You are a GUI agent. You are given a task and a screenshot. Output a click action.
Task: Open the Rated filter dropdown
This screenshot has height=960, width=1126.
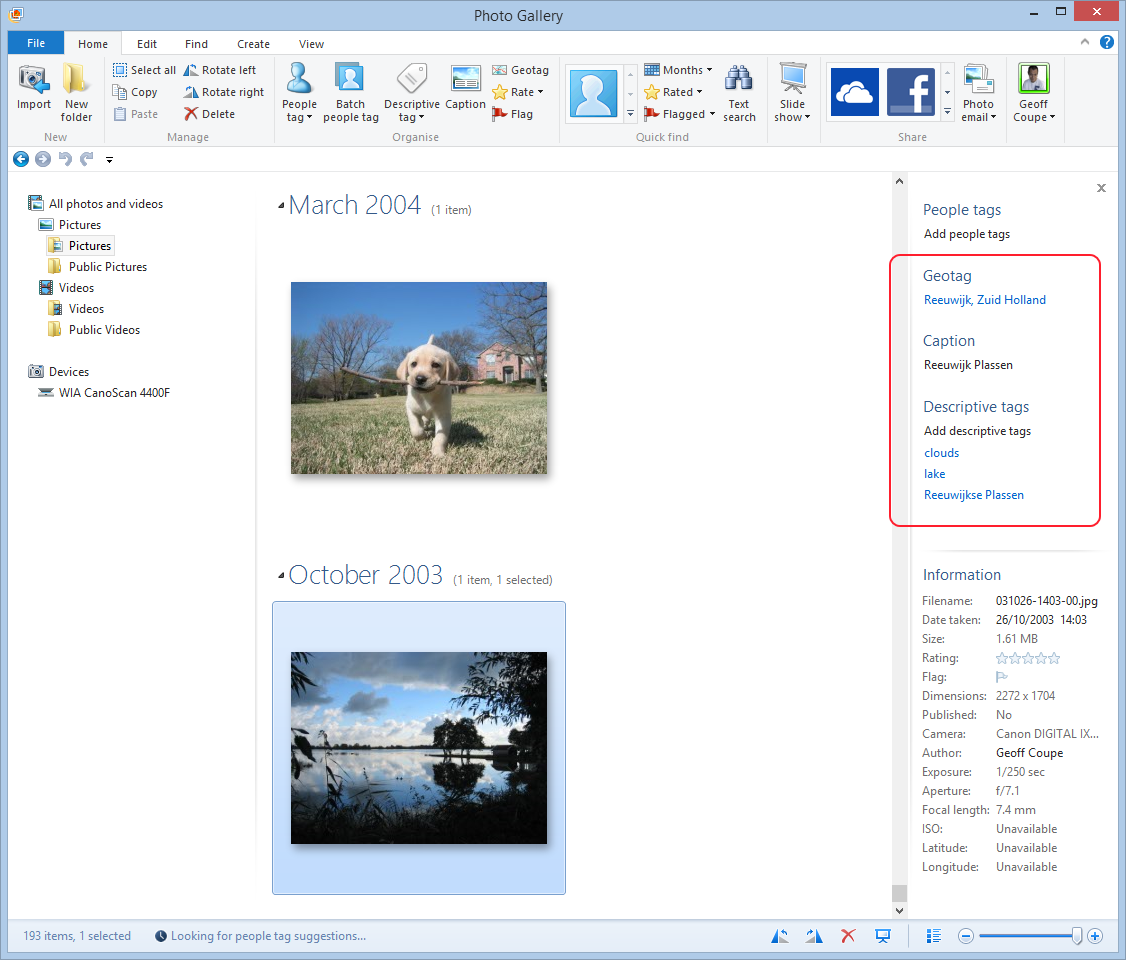click(x=674, y=92)
